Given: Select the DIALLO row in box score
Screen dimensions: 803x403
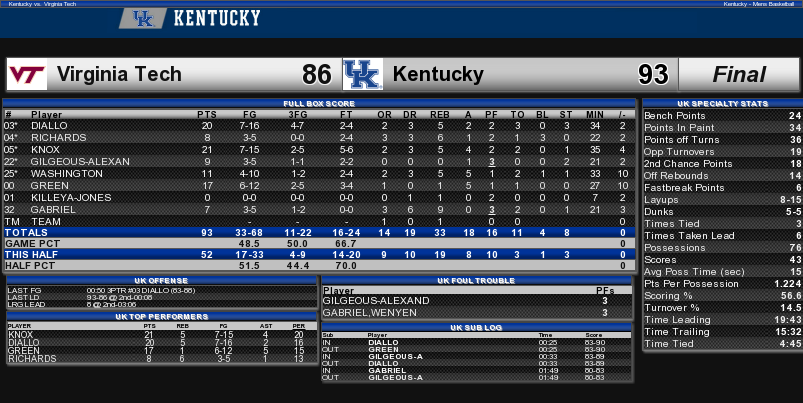Looking at the screenshot, I should (320, 125).
